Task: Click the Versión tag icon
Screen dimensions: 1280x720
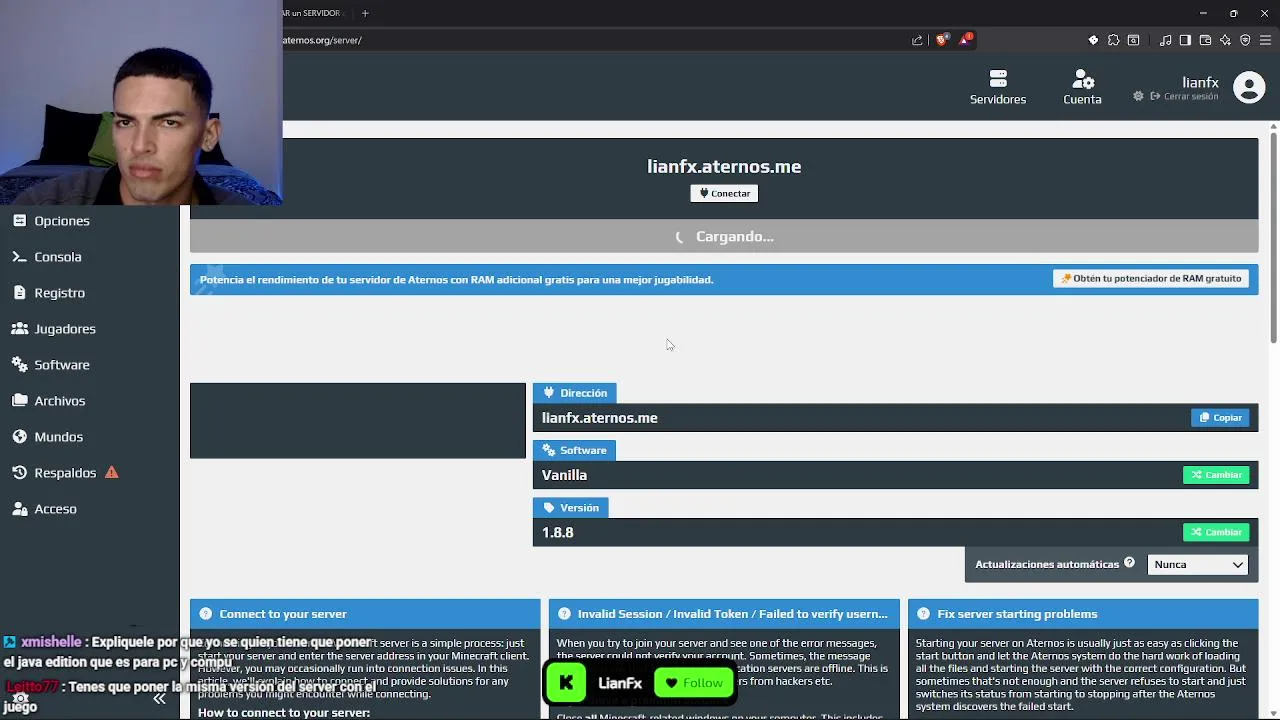Action: click(548, 508)
